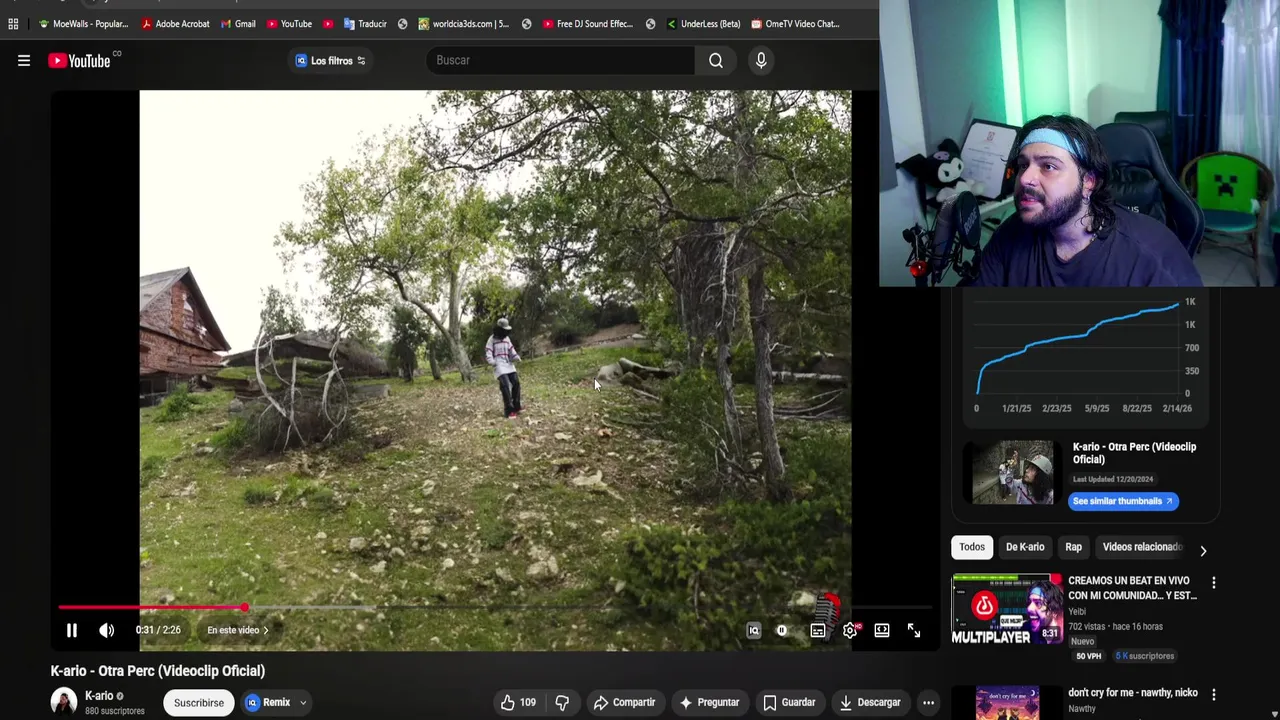Image resolution: width=1280 pixels, height=720 pixels.
Task: Click the video title 'K-ario - Otra Perc'
Action: click(x=158, y=671)
